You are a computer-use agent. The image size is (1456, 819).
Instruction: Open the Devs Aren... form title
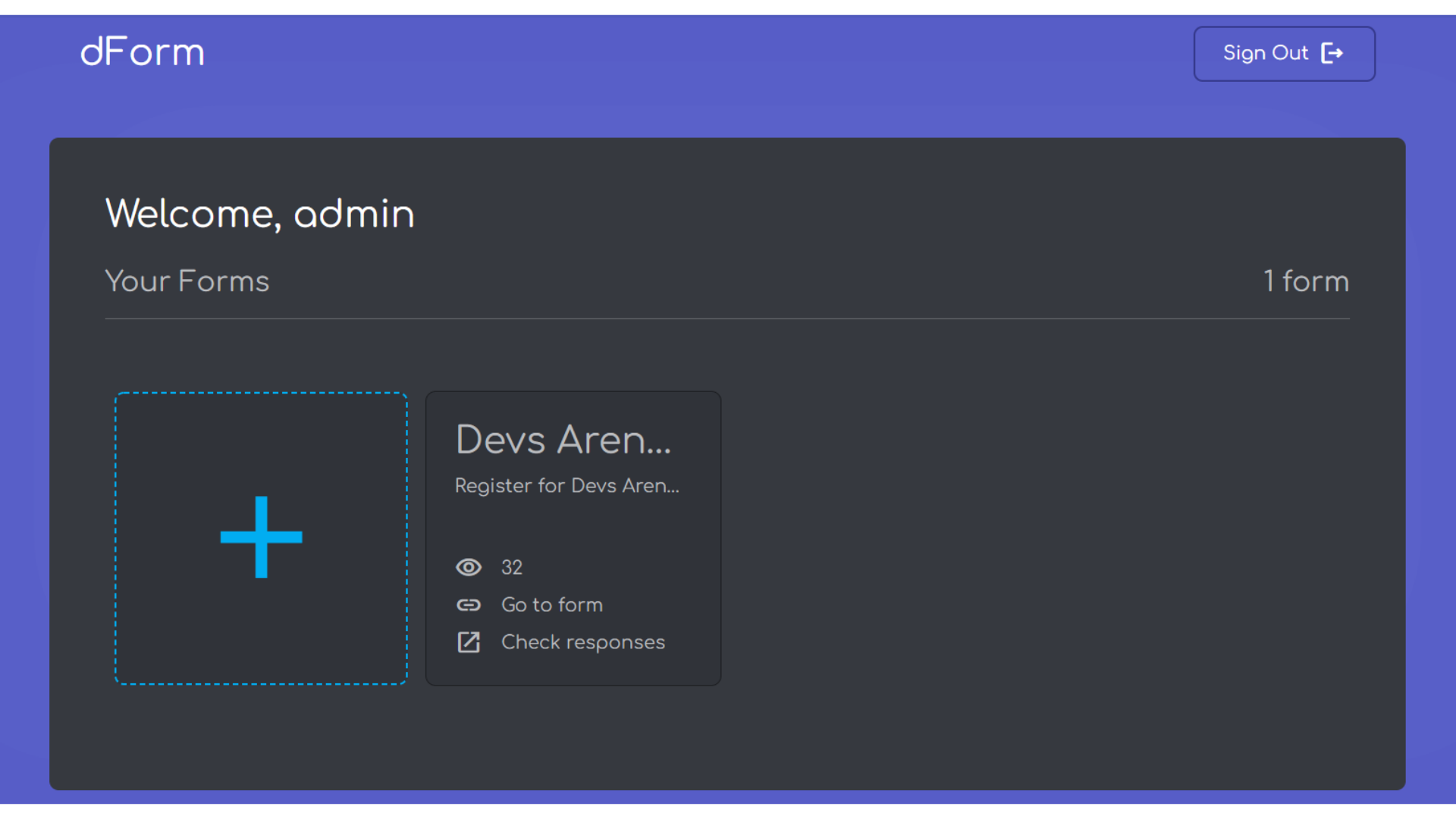tap(563, 440)
